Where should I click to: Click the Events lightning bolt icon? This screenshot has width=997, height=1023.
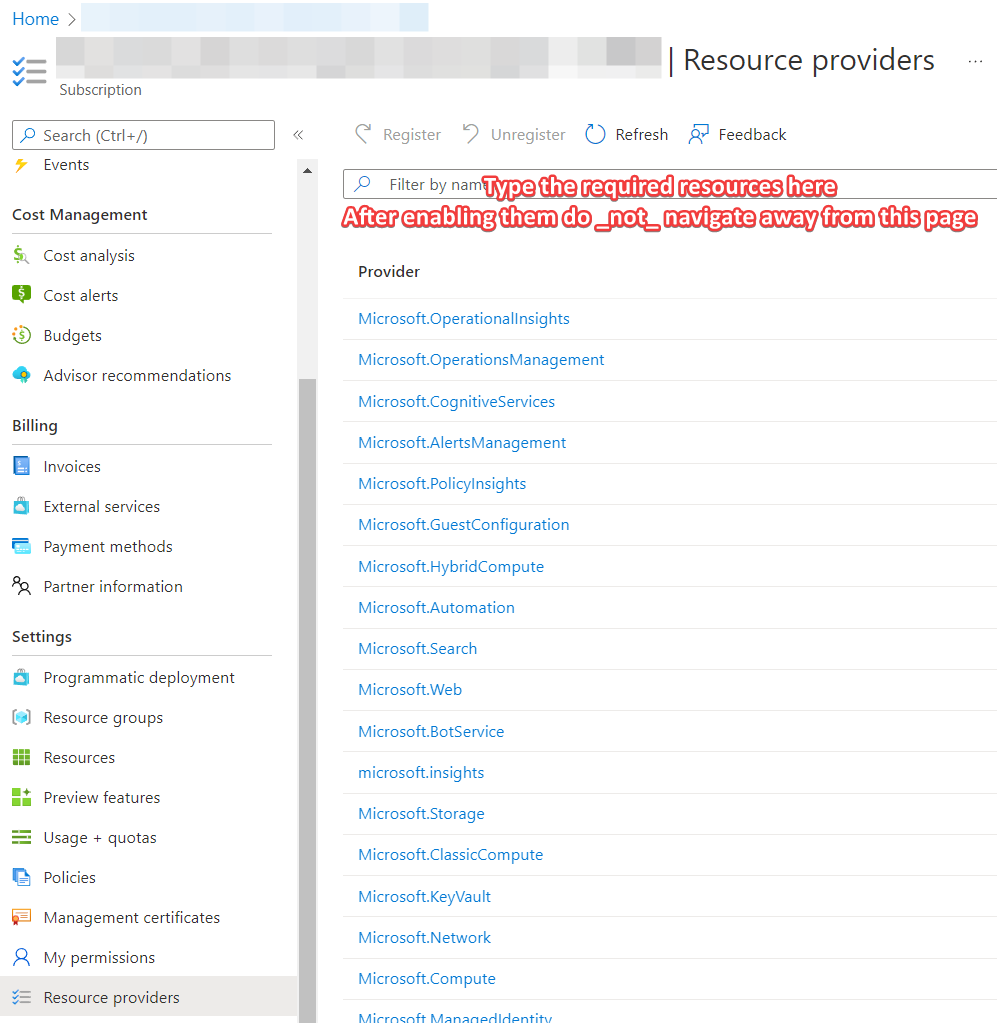pyautogui.click(x=22, y=165)
